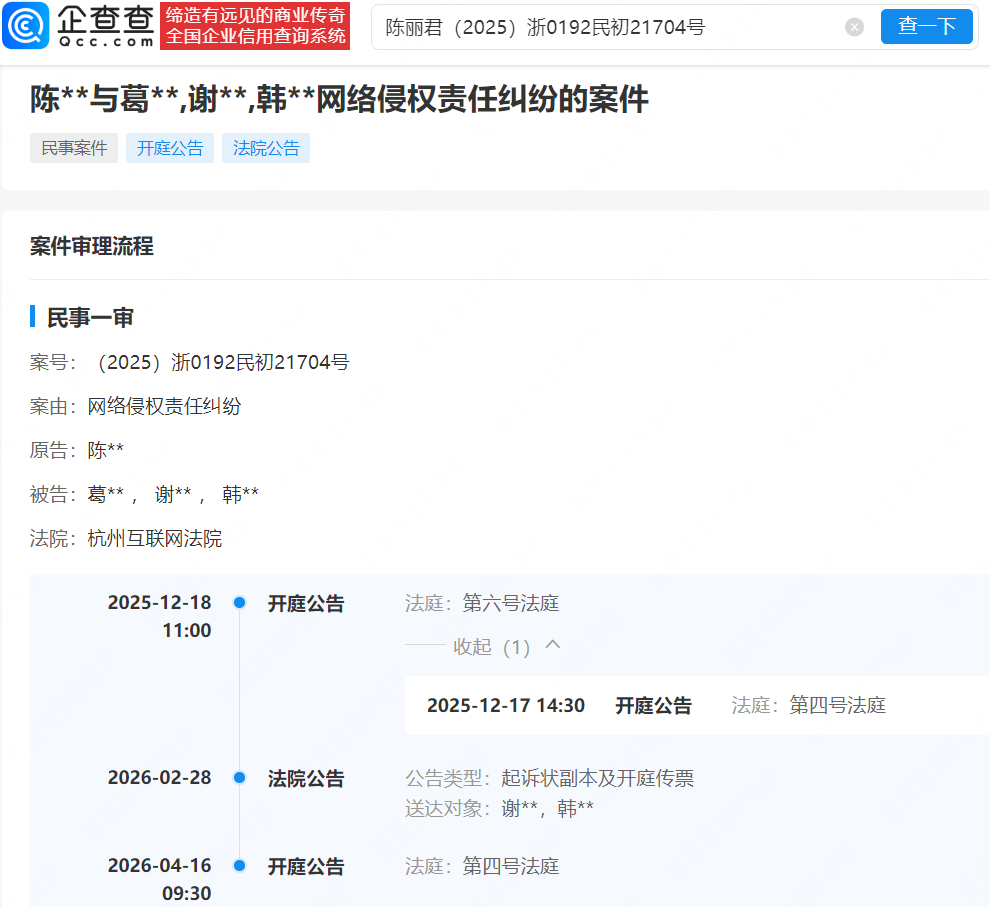
Task: Click the blue timeline dot beside 2026-02-28
Action: pos(239,778)
